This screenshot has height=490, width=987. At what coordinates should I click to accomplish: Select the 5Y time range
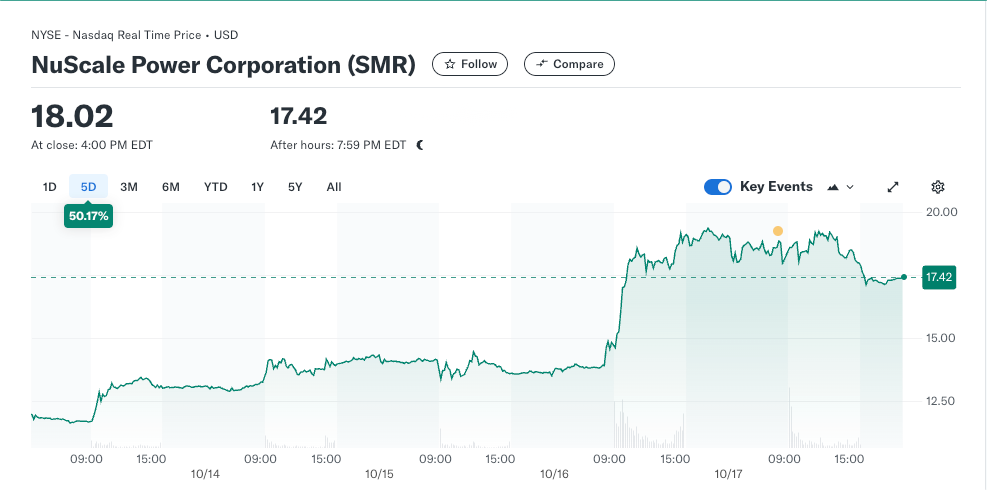[x=295, y=187]
